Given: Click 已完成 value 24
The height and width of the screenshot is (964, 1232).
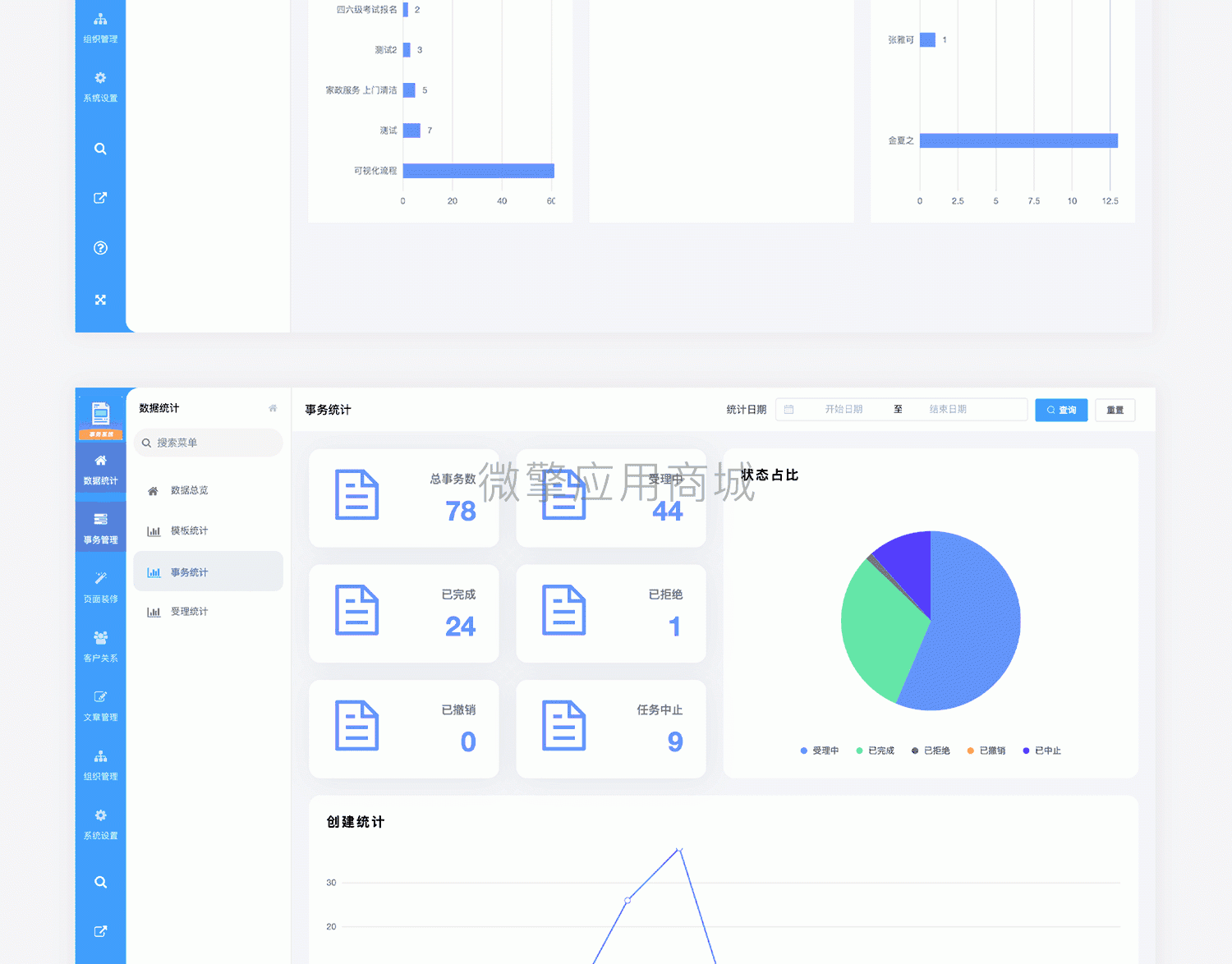Looking at the screenshot, I should click(461, 627).
